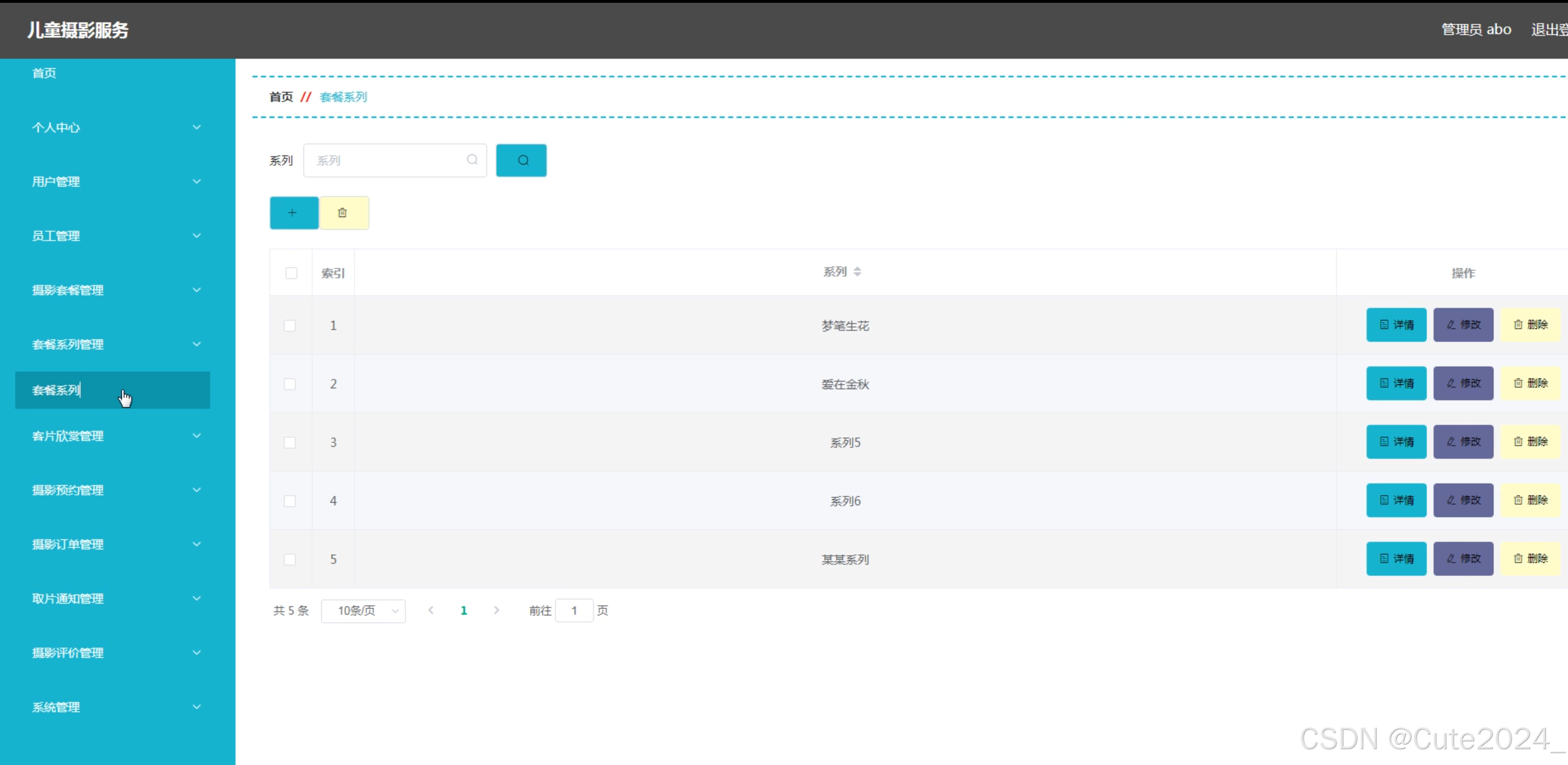Click the plus add-new button
The height and width of the screenshot is (765, 1568).
[293, 212]
